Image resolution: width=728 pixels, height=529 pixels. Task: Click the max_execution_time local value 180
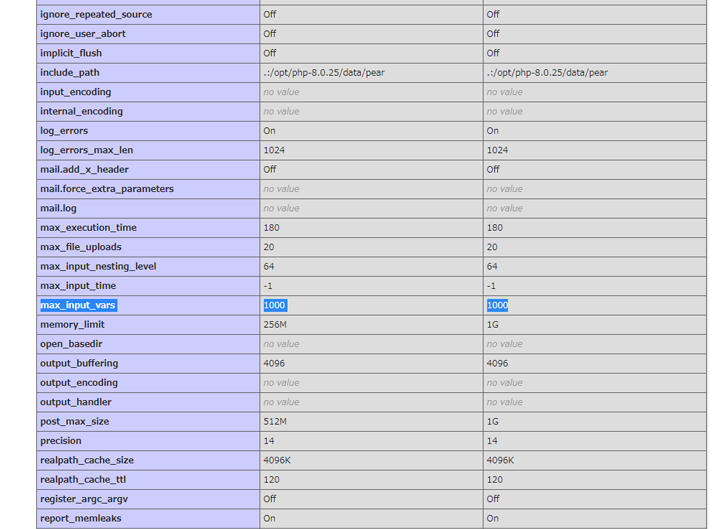pyautogui.click(x=272, y=228)
